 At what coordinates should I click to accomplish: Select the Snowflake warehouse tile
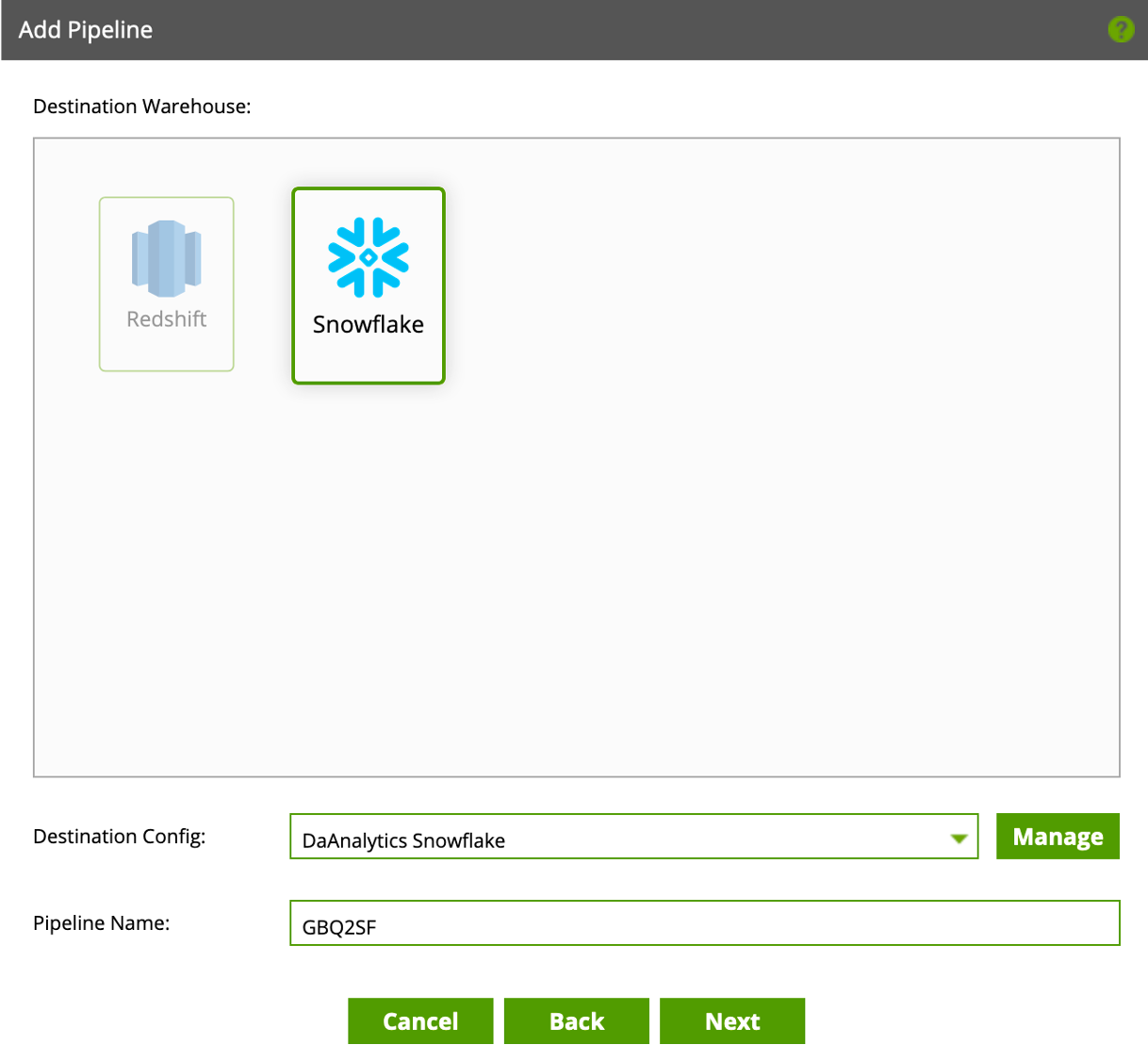coord(369,285)
